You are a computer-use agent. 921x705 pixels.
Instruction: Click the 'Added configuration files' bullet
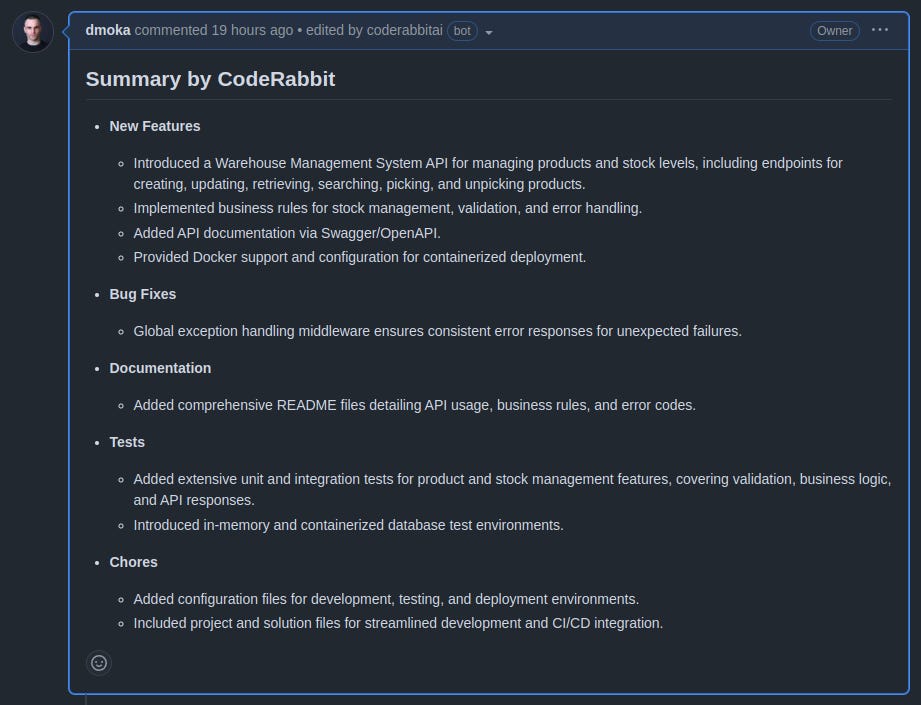386,599
